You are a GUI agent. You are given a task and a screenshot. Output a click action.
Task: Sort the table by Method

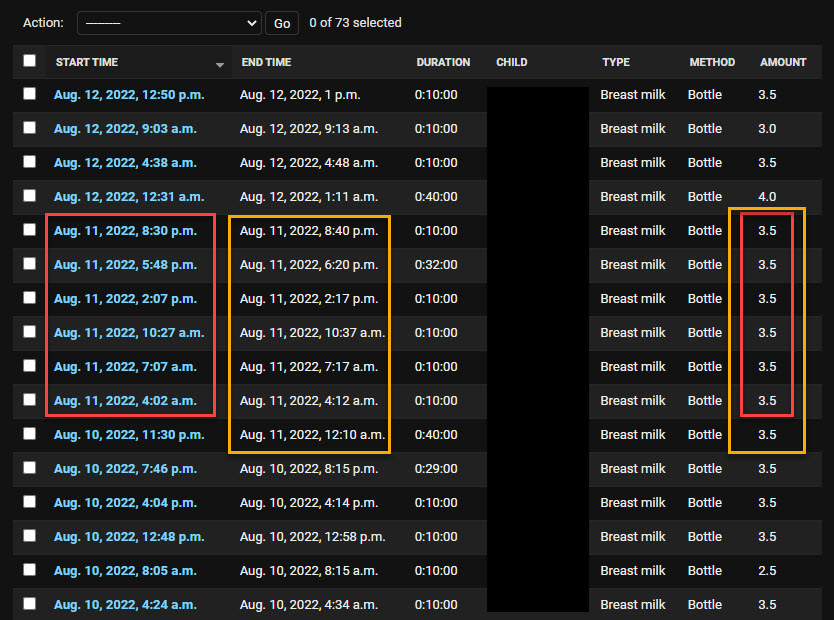pyautogui.click(x=712, y=62)
